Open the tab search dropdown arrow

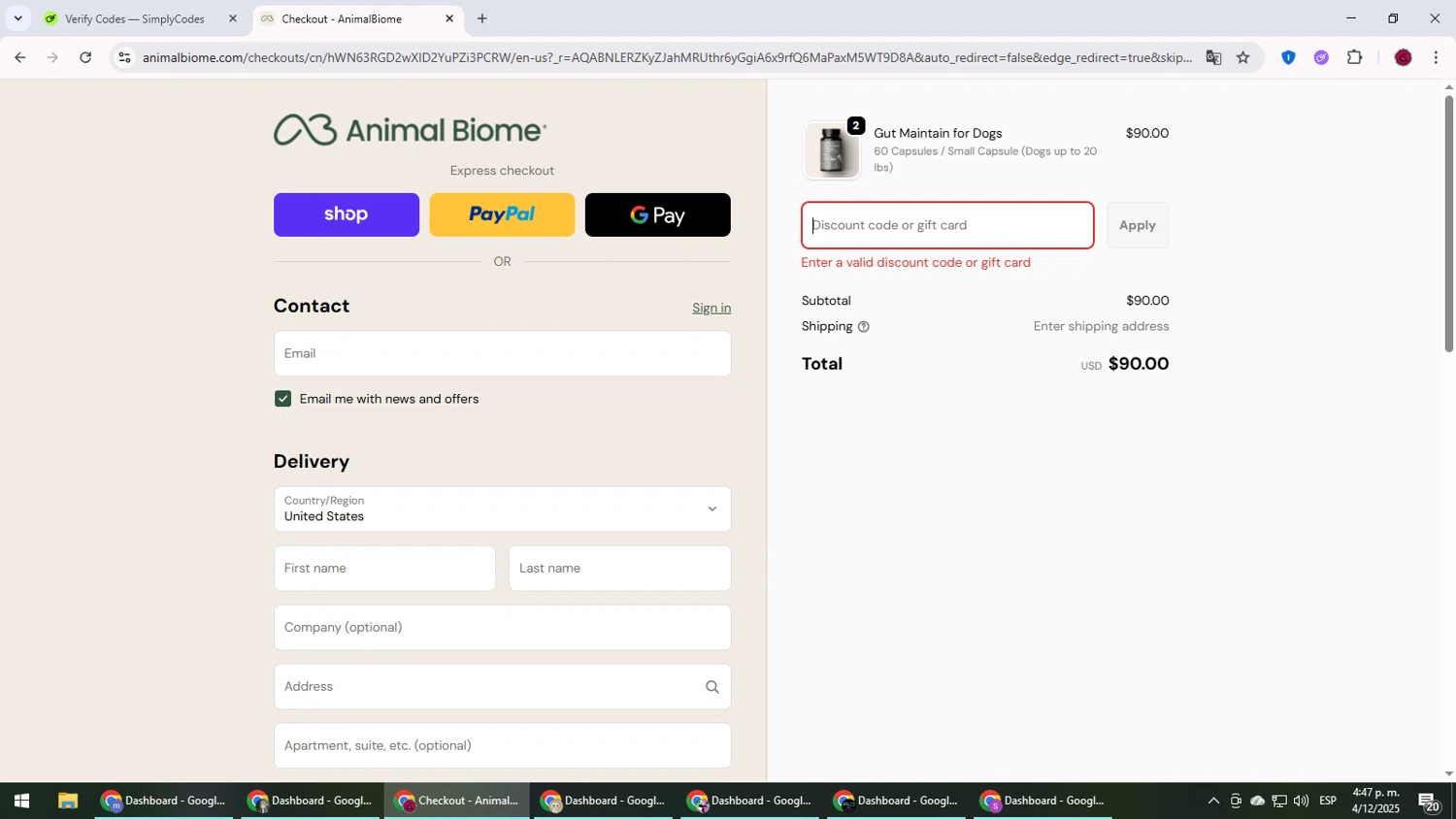[x=17, y=18]
